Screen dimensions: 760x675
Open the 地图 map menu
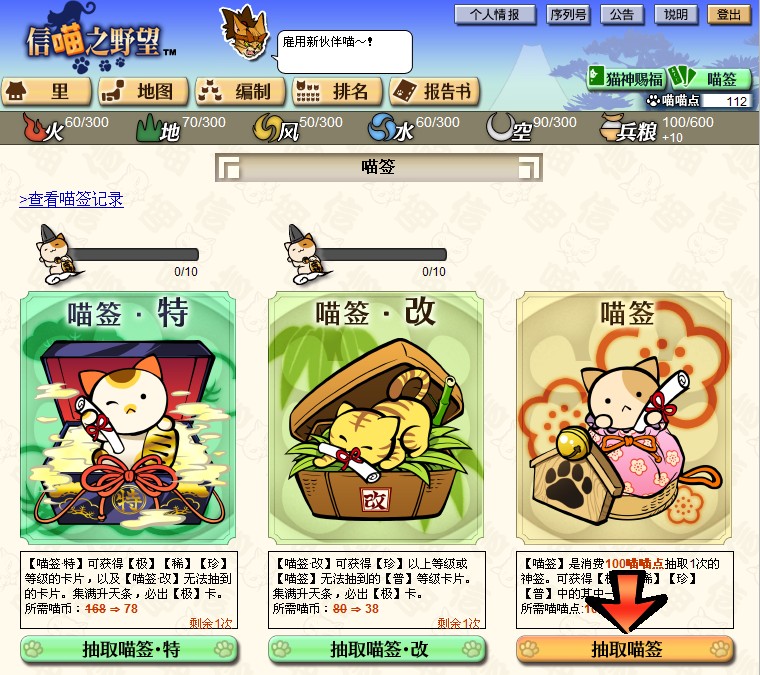pyautogui.click(x=143, y=91)
